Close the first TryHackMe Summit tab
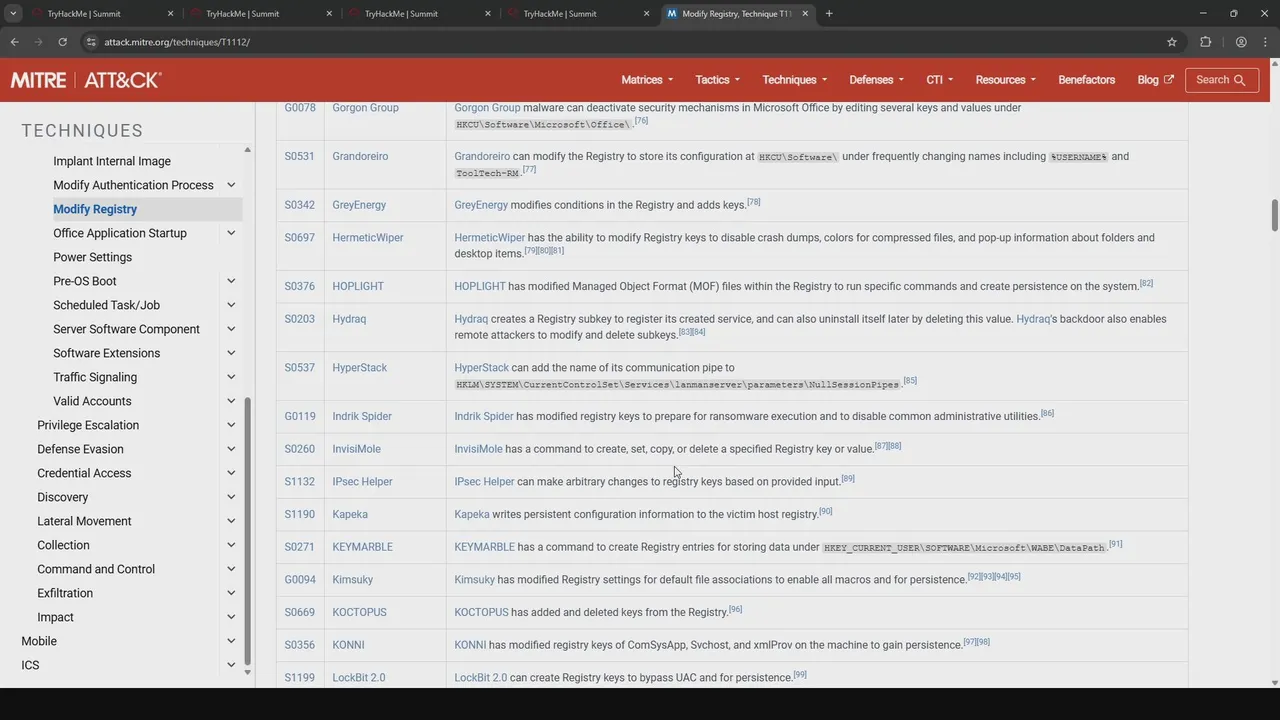This screenshot has width=1280, height=720. (x=170, y=14)
